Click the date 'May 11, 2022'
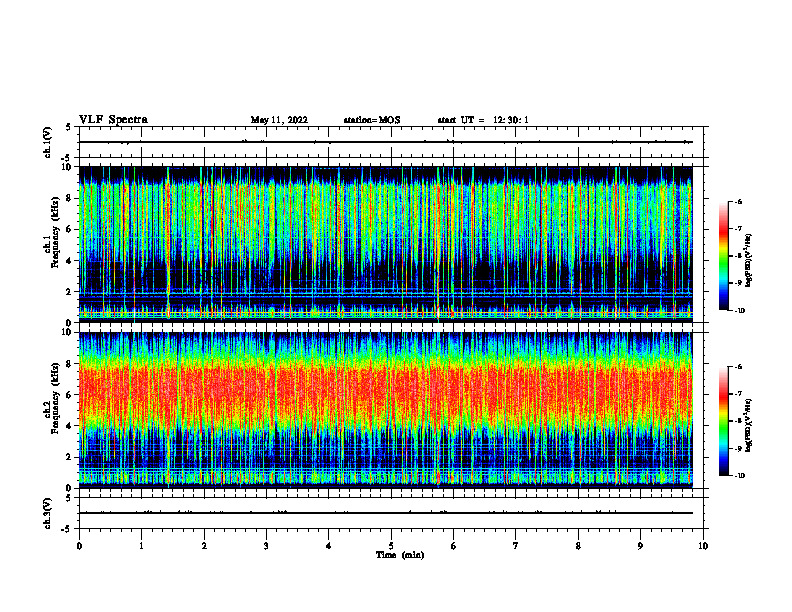Viewport: 792px width, 612px height. click(x=279, y=120)
